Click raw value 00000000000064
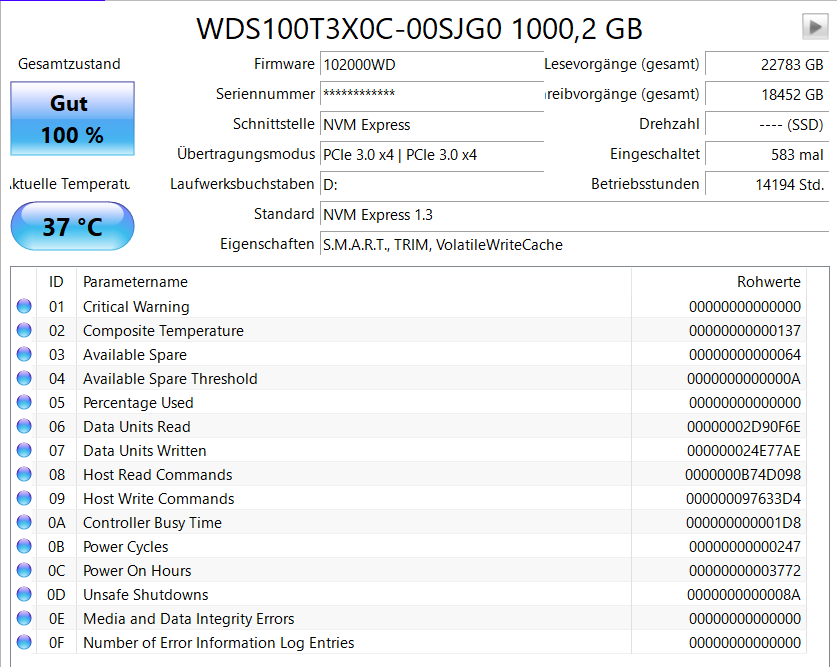837x667 pixels. click(745, 355)
